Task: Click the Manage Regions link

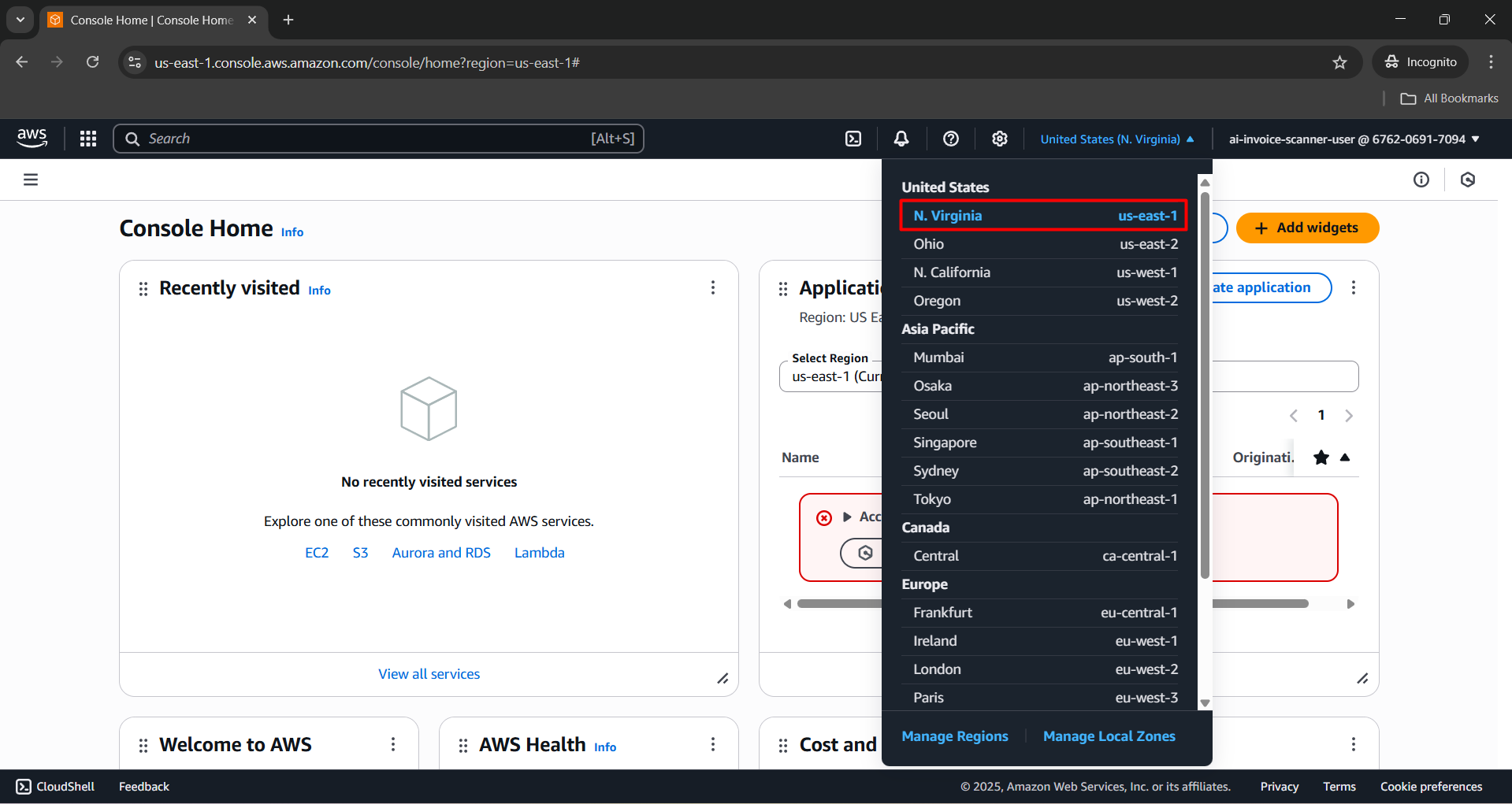Action: pyautogui.click(x=954, y=736)
